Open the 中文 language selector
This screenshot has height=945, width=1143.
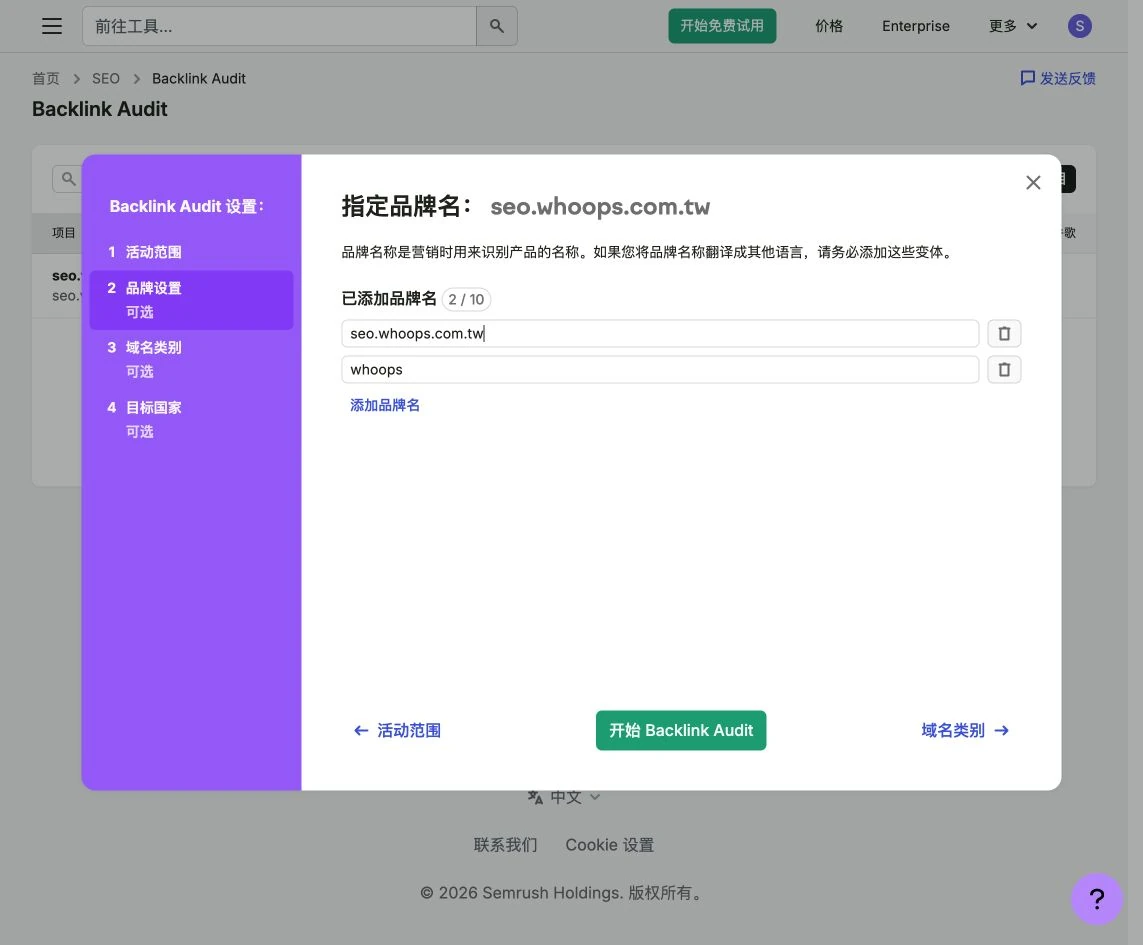pyautogui.click(x=563, y=797)
